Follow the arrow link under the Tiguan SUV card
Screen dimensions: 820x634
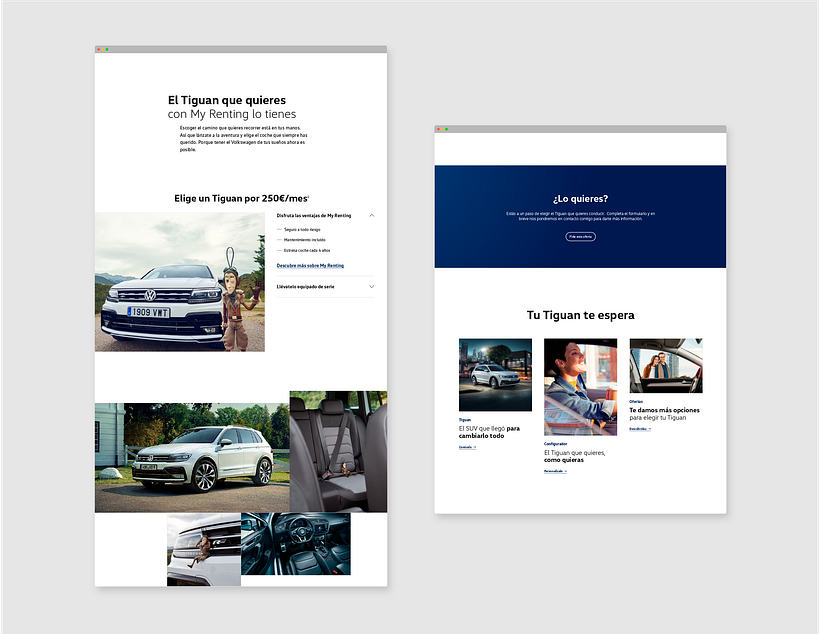[468, 447]
